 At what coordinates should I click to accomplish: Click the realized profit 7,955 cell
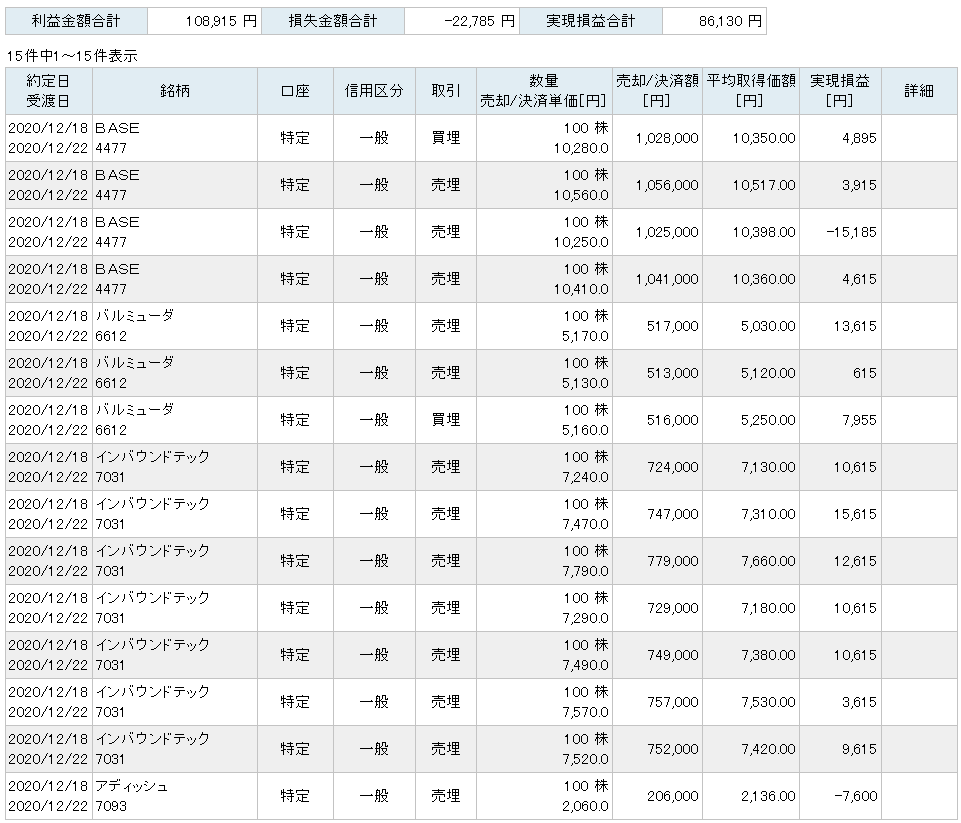[840, 420]
